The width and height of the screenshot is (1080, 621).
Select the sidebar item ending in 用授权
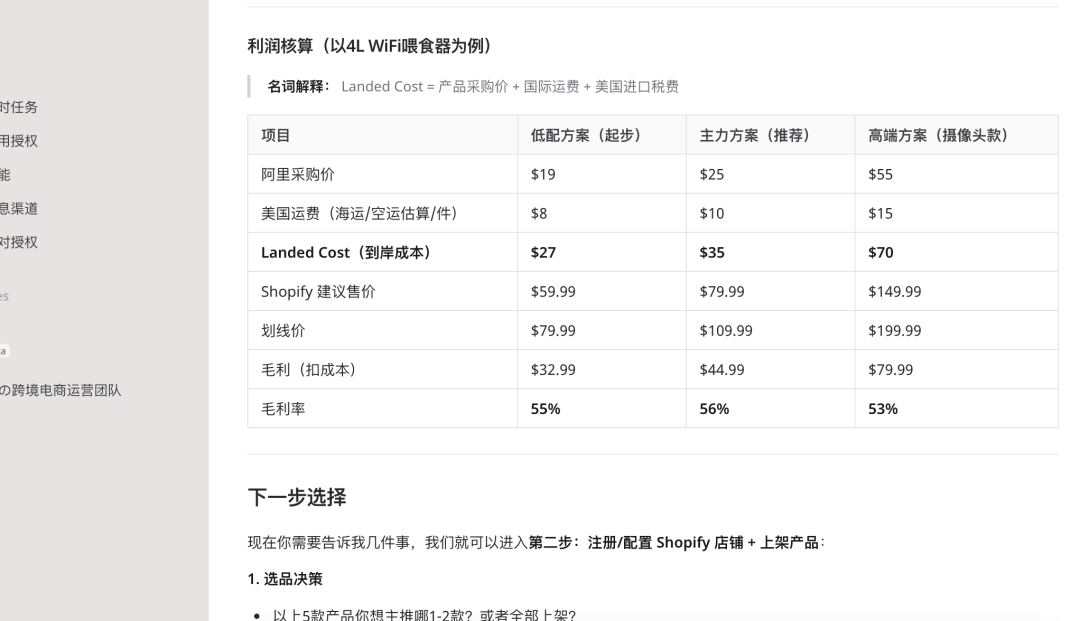[x=19, y=141]
